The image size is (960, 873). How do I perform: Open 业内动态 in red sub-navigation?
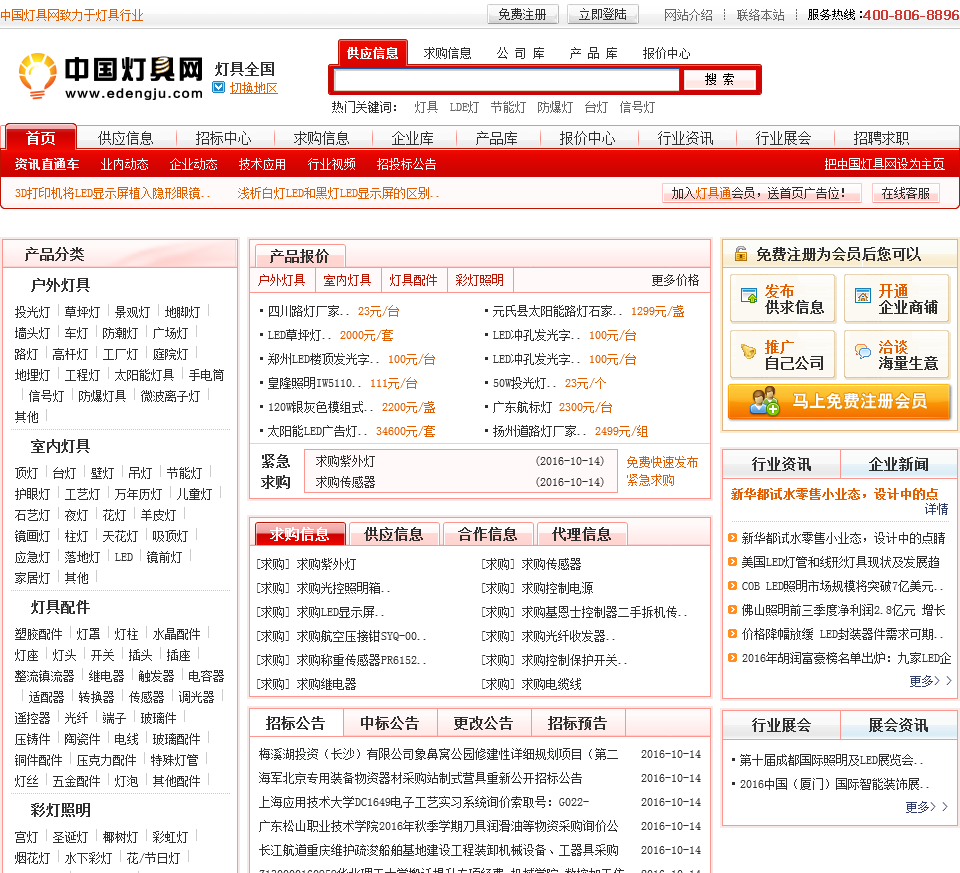124,164
